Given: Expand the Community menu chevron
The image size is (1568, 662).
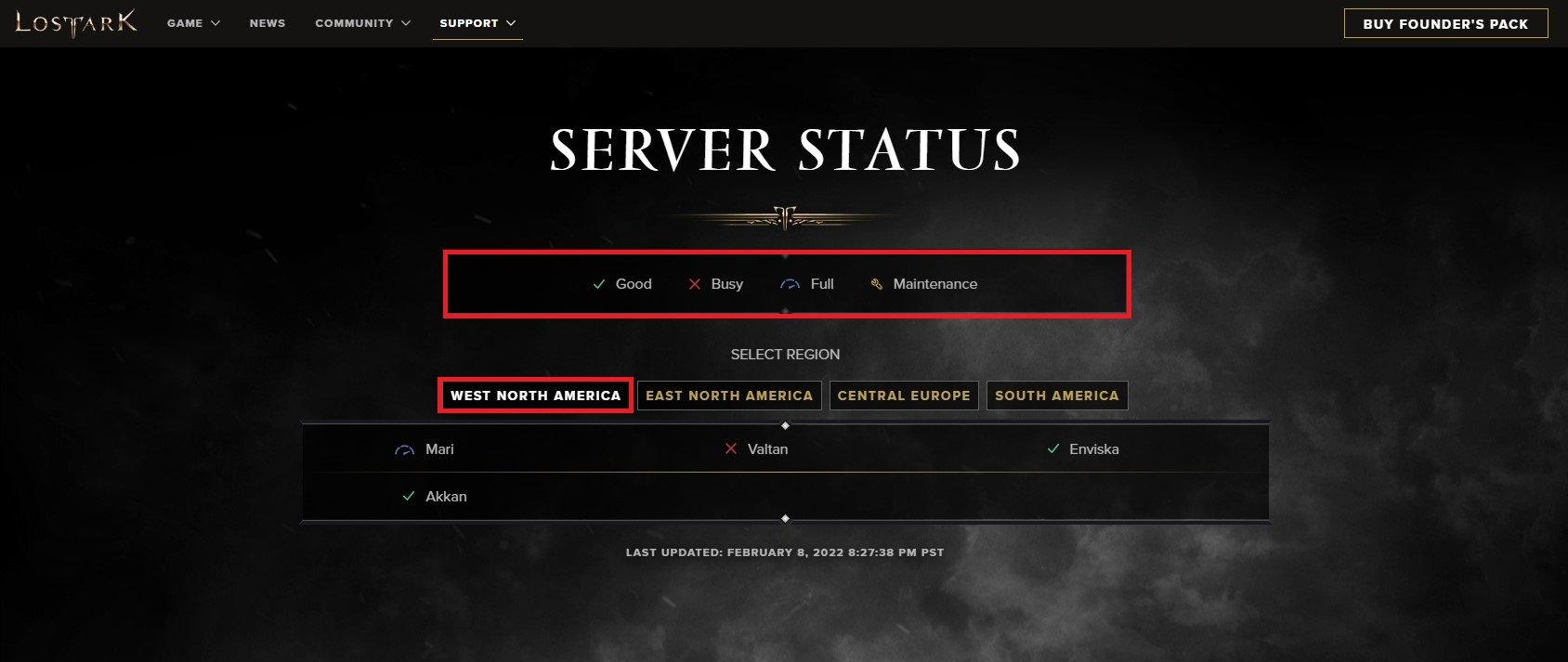Looking at the screenshot, I should click(x=406, y=23).
